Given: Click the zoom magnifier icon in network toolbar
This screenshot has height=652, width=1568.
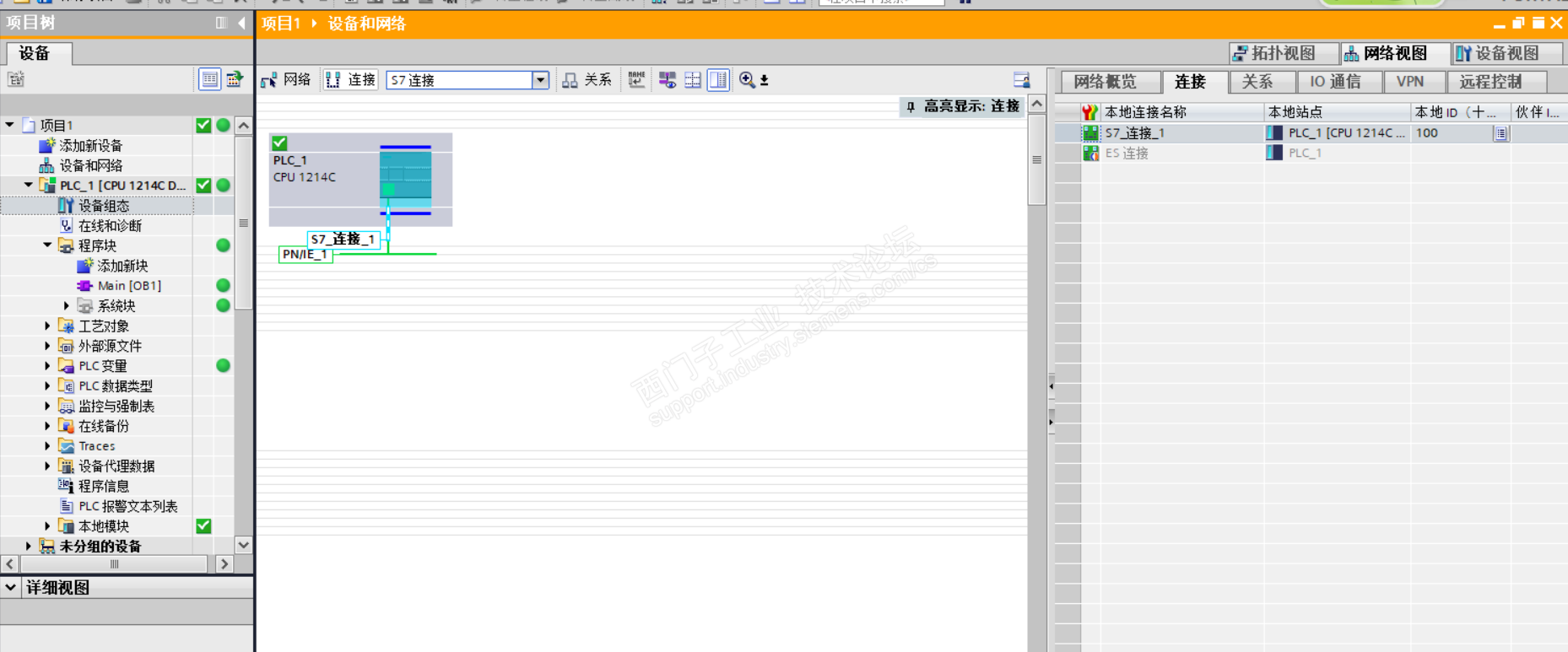Looking at the screenshot, I should (747, 80).
